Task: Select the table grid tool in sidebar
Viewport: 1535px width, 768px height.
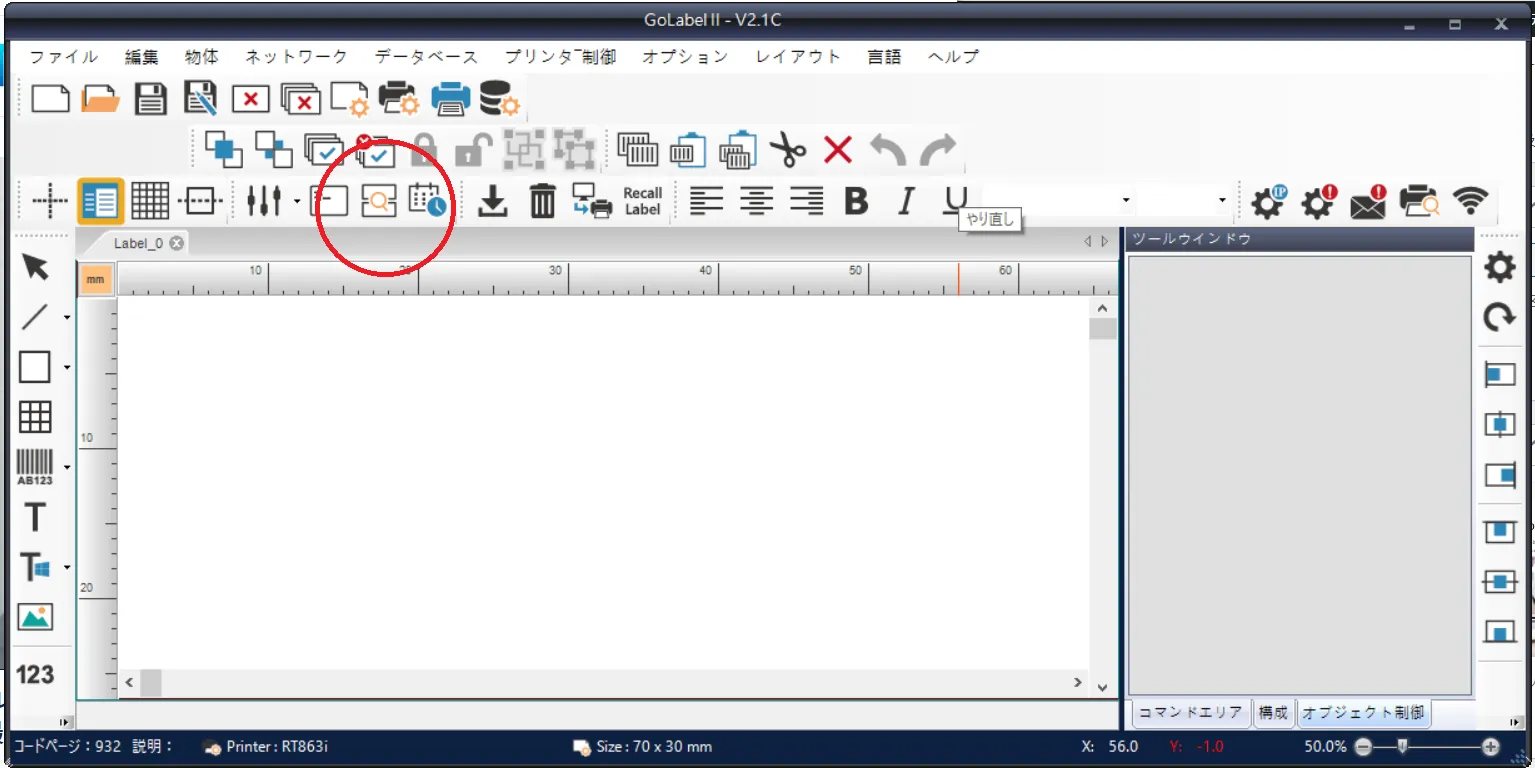Action: [x=35, y=417]
